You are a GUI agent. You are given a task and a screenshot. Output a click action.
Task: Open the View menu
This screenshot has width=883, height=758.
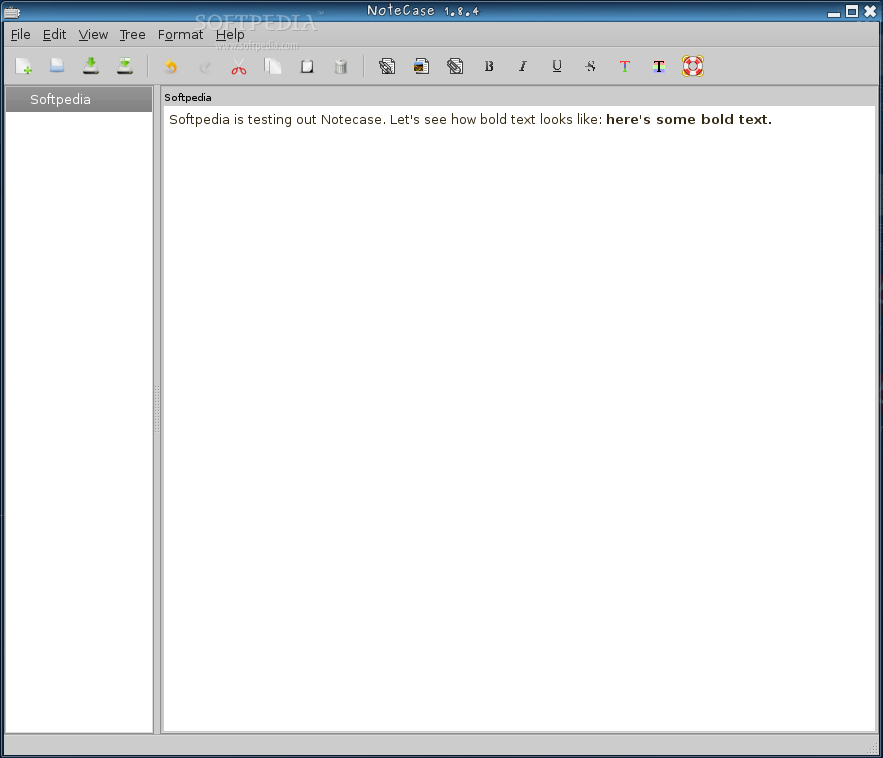[93, 35]
